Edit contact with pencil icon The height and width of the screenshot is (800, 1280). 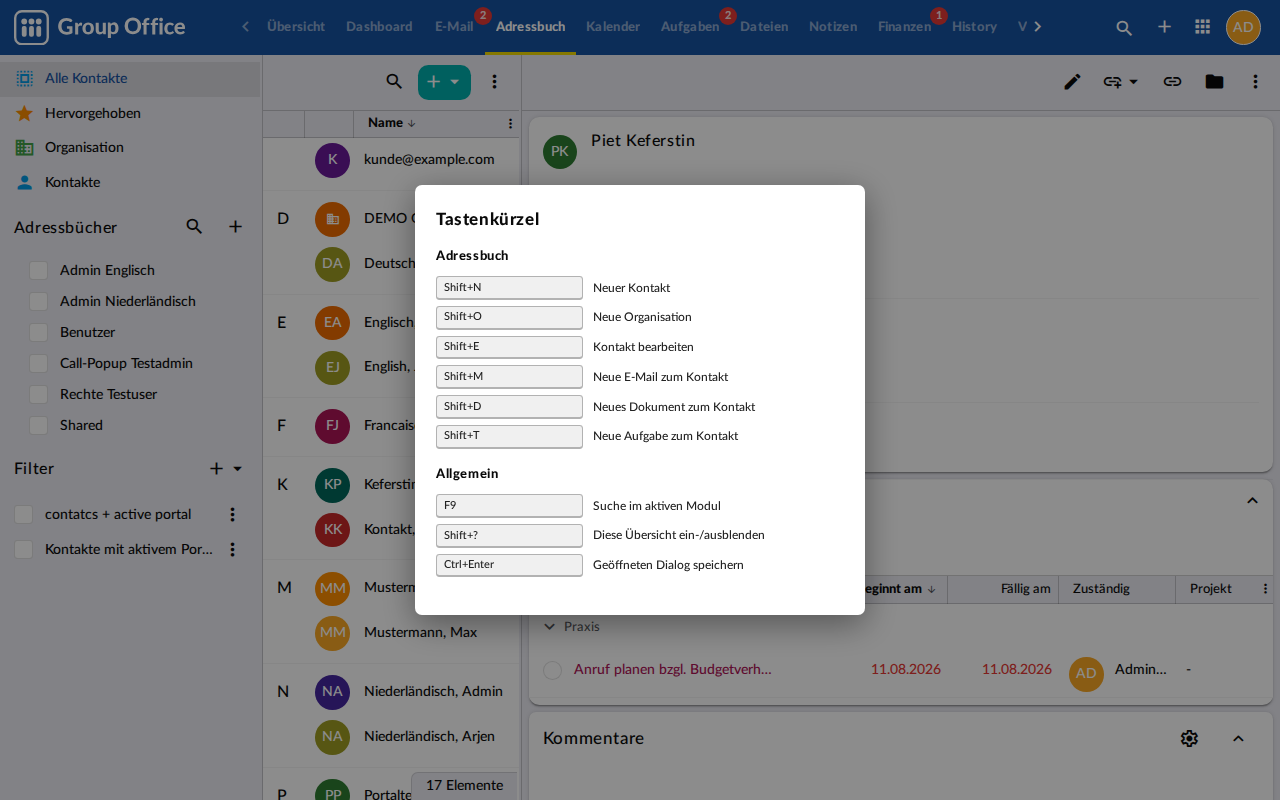pos(1072,82)
